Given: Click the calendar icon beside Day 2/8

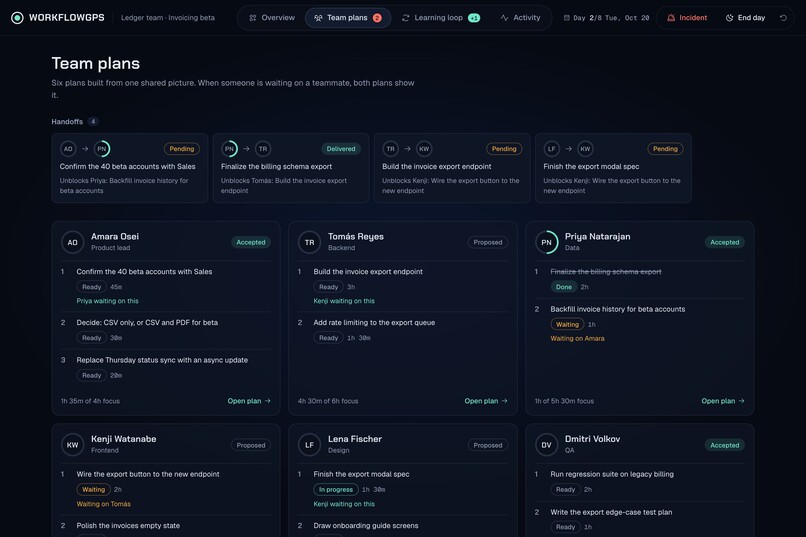Looking at the screenshot, I should point(566,18).
